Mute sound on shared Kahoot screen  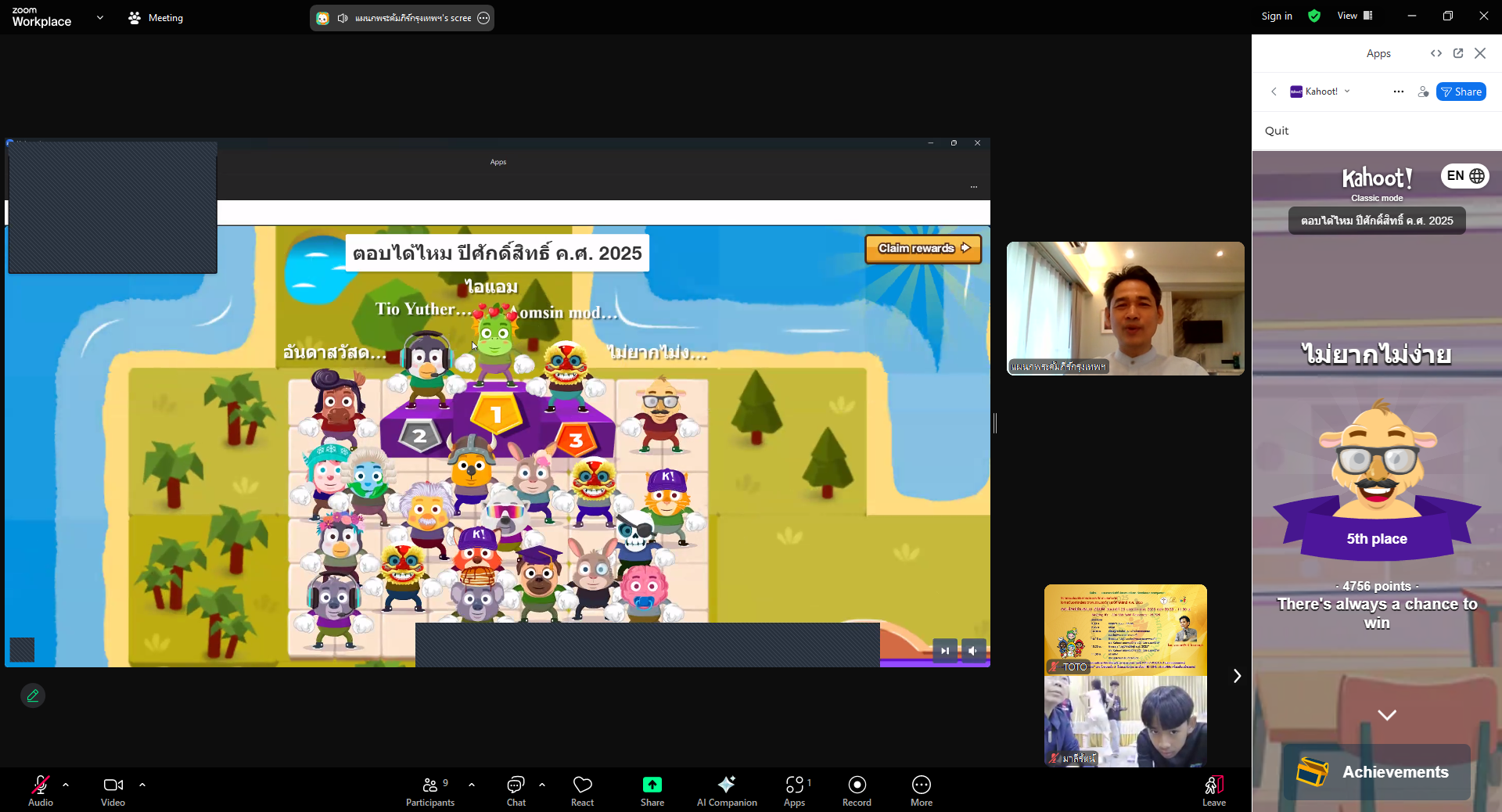pos(973,650)
